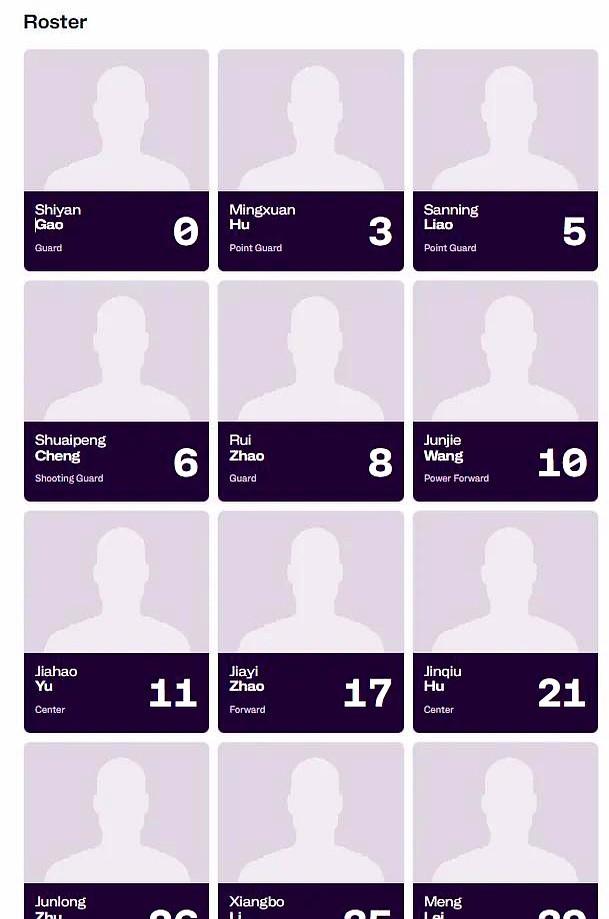Click the Roster section heading

pyautogui.click(x=55, y=22)
